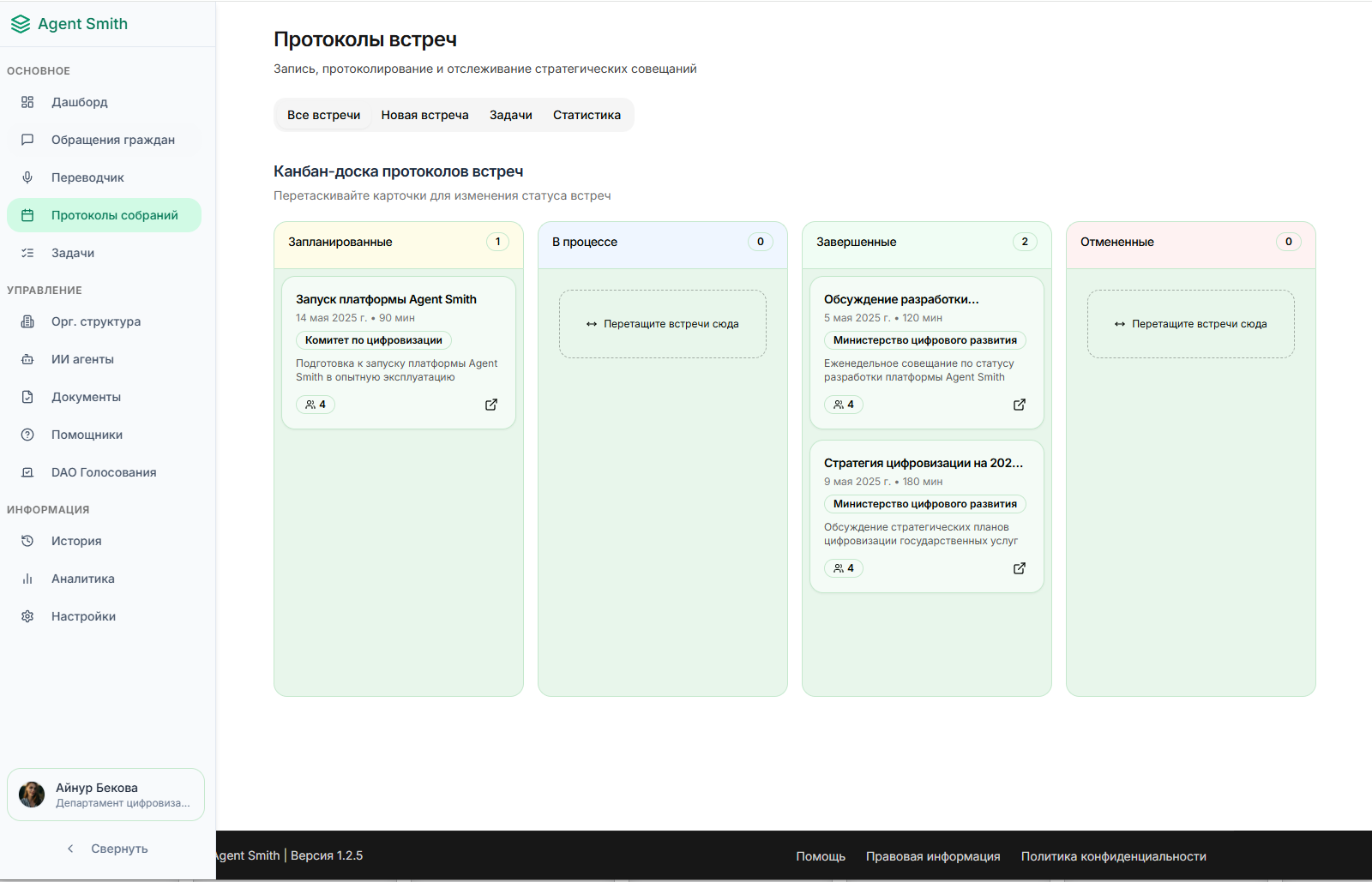The image size is (1372, 882).
Task: Open the Задачи tab above the board
Action: [x=510, y=115]
